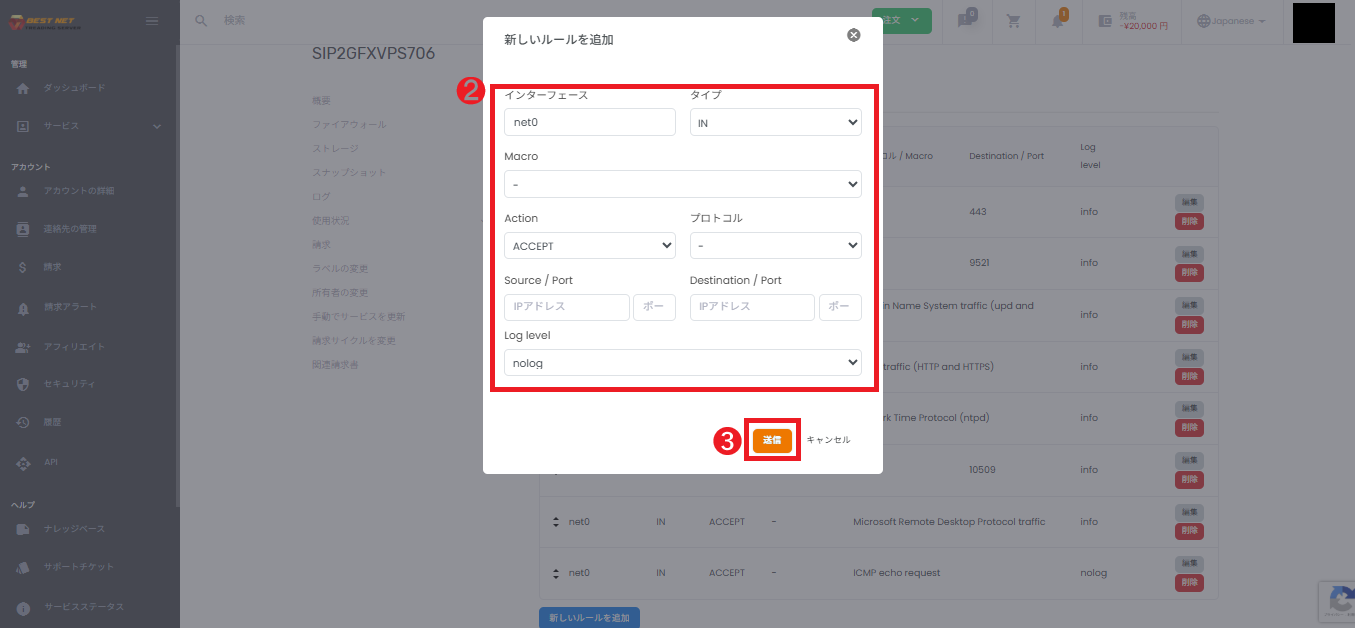Click the API icon in sidebar
The image size is (1355, 628).
pyautogui.click(x=23, y=463)
